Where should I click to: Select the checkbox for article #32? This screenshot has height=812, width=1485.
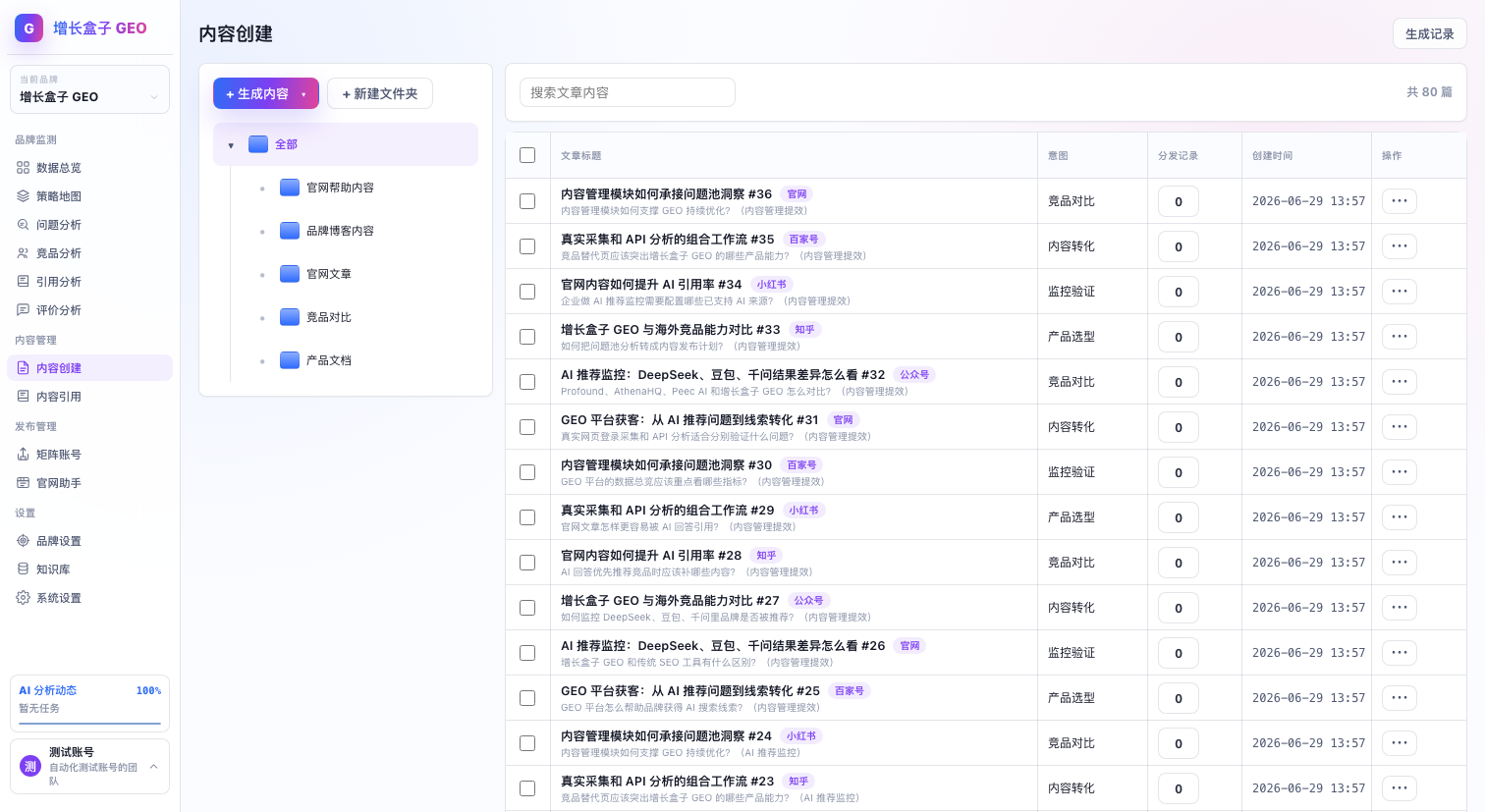click(527, 382)
